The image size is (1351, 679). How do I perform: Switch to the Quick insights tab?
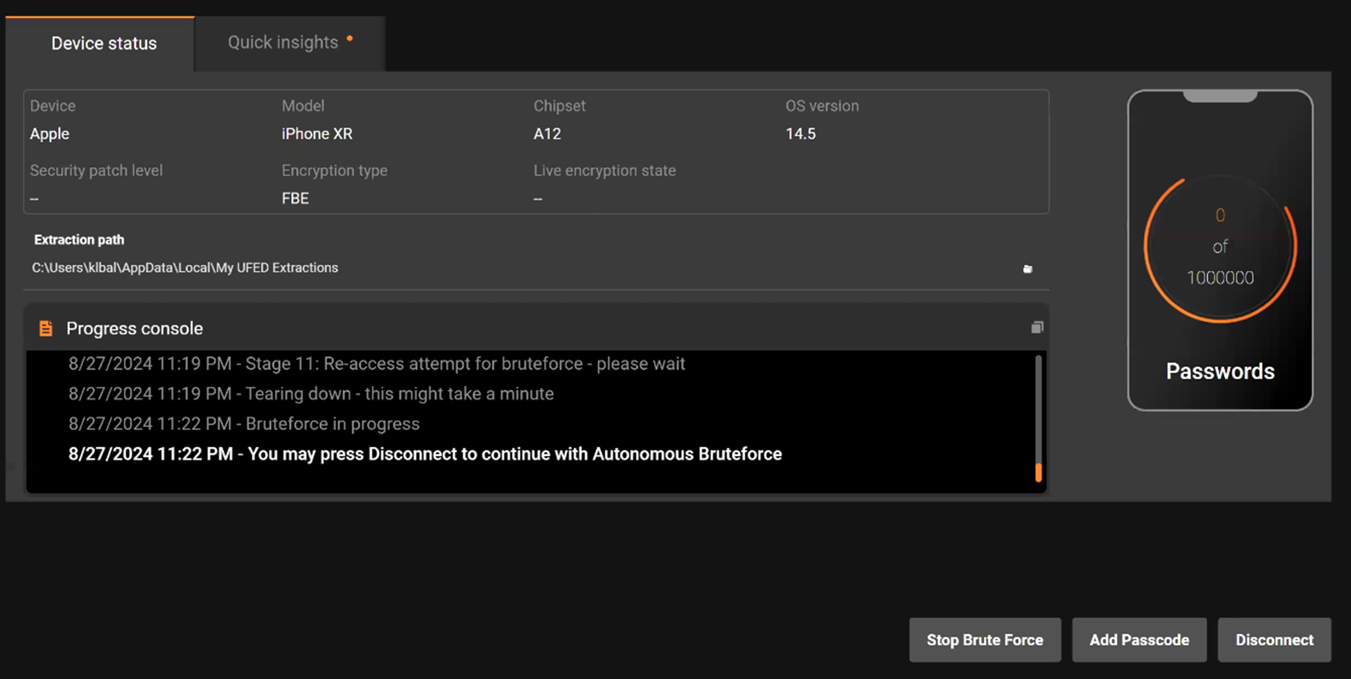point(283,43)
